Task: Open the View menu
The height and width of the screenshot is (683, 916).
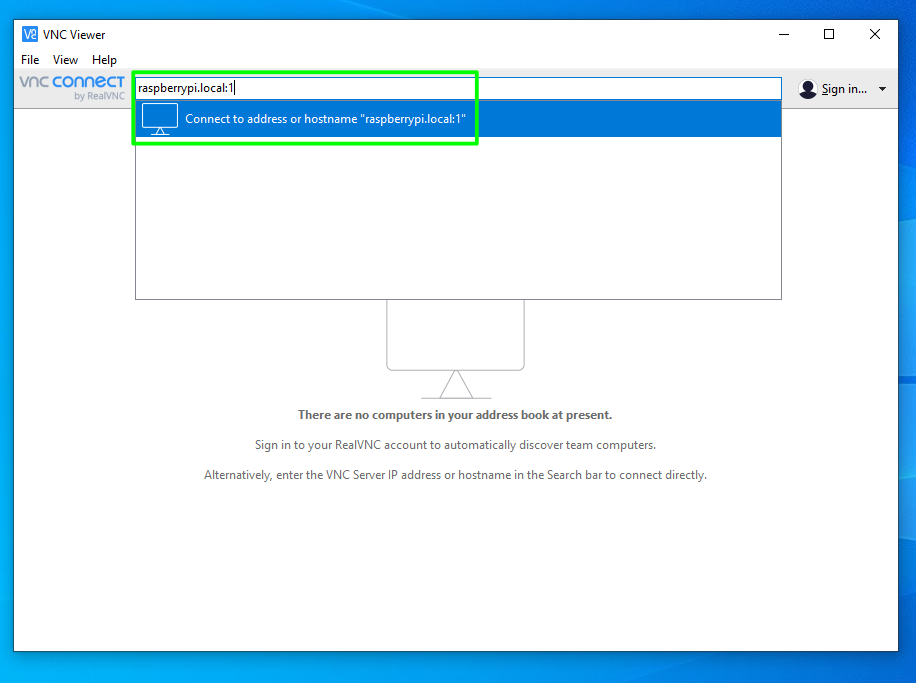Action: pos(65,59)
